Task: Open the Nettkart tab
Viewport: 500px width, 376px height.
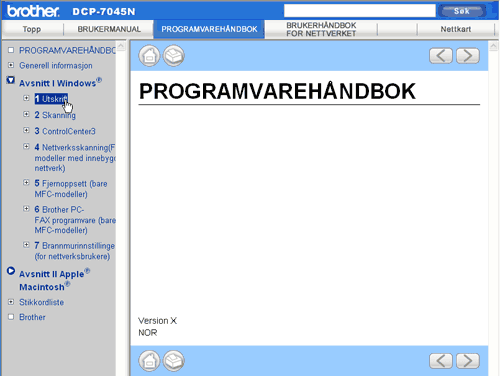Action: tap(456, 29)
